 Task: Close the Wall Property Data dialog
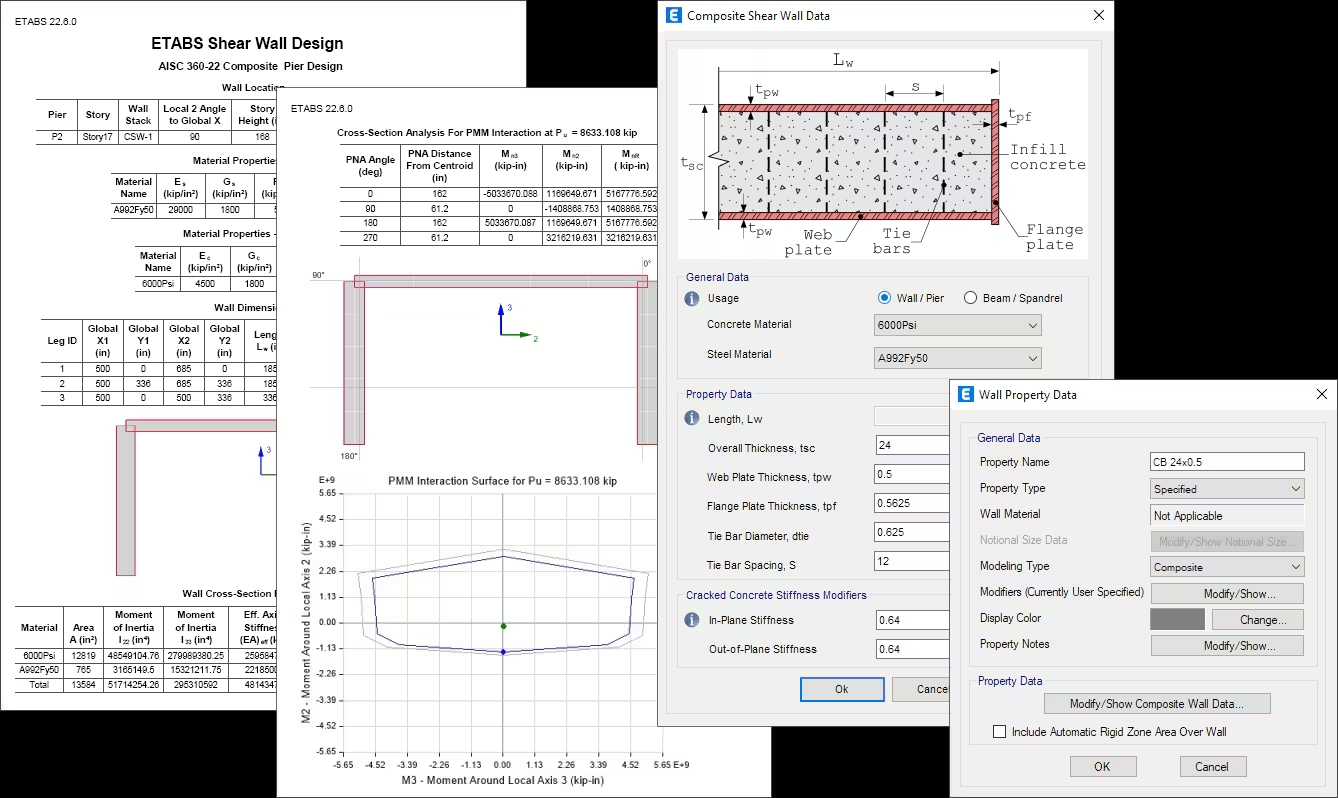point(1322,394)
